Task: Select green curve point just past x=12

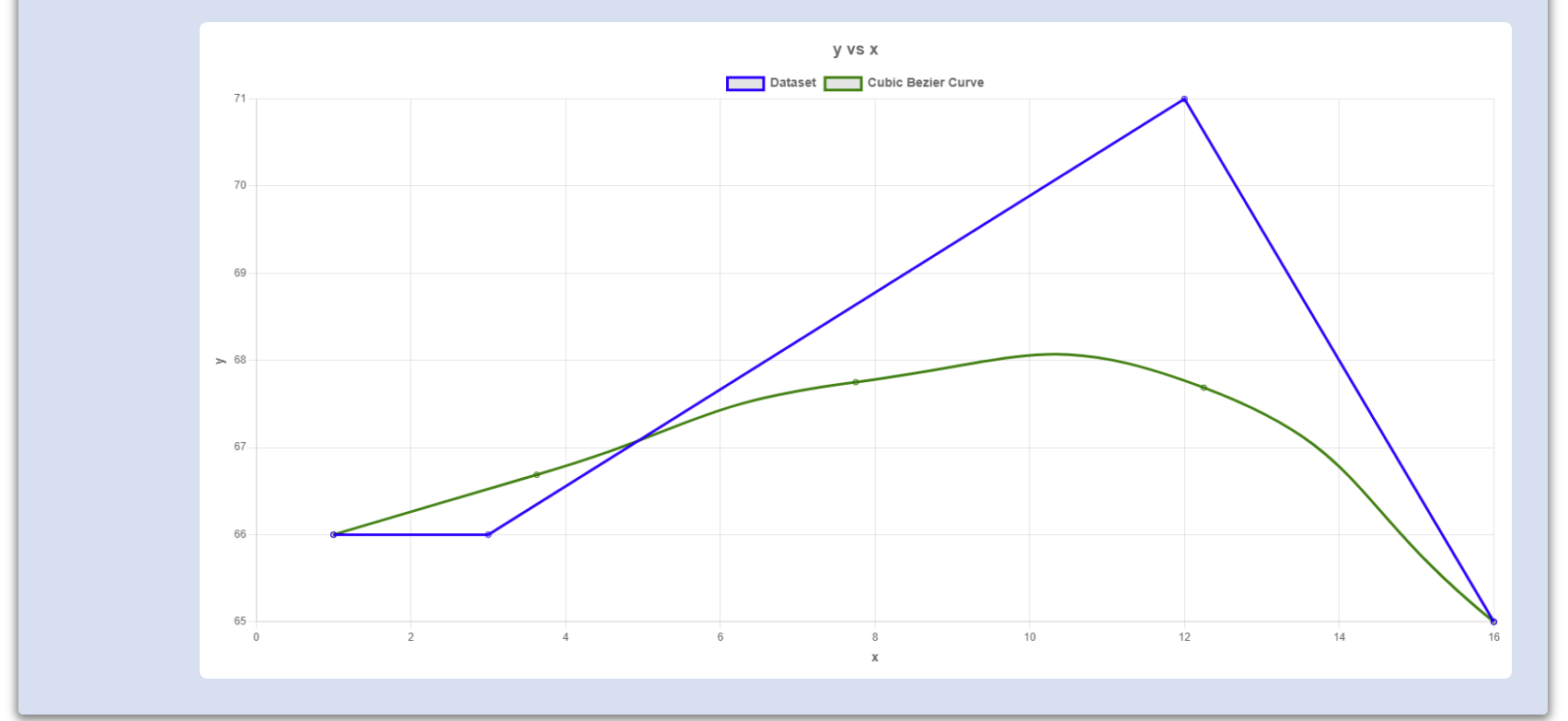Action: click(1204, 388)
